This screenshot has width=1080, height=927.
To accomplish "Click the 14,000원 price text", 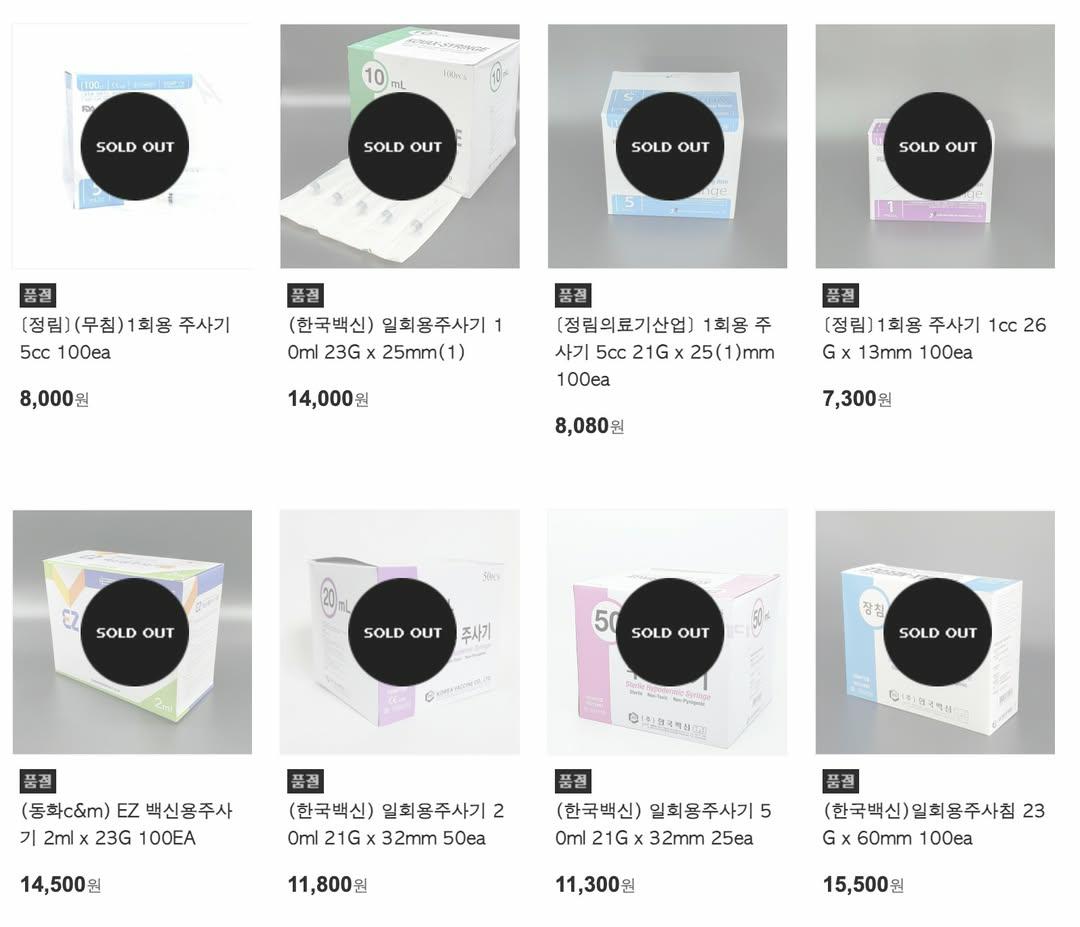I will tap(328, 399).
